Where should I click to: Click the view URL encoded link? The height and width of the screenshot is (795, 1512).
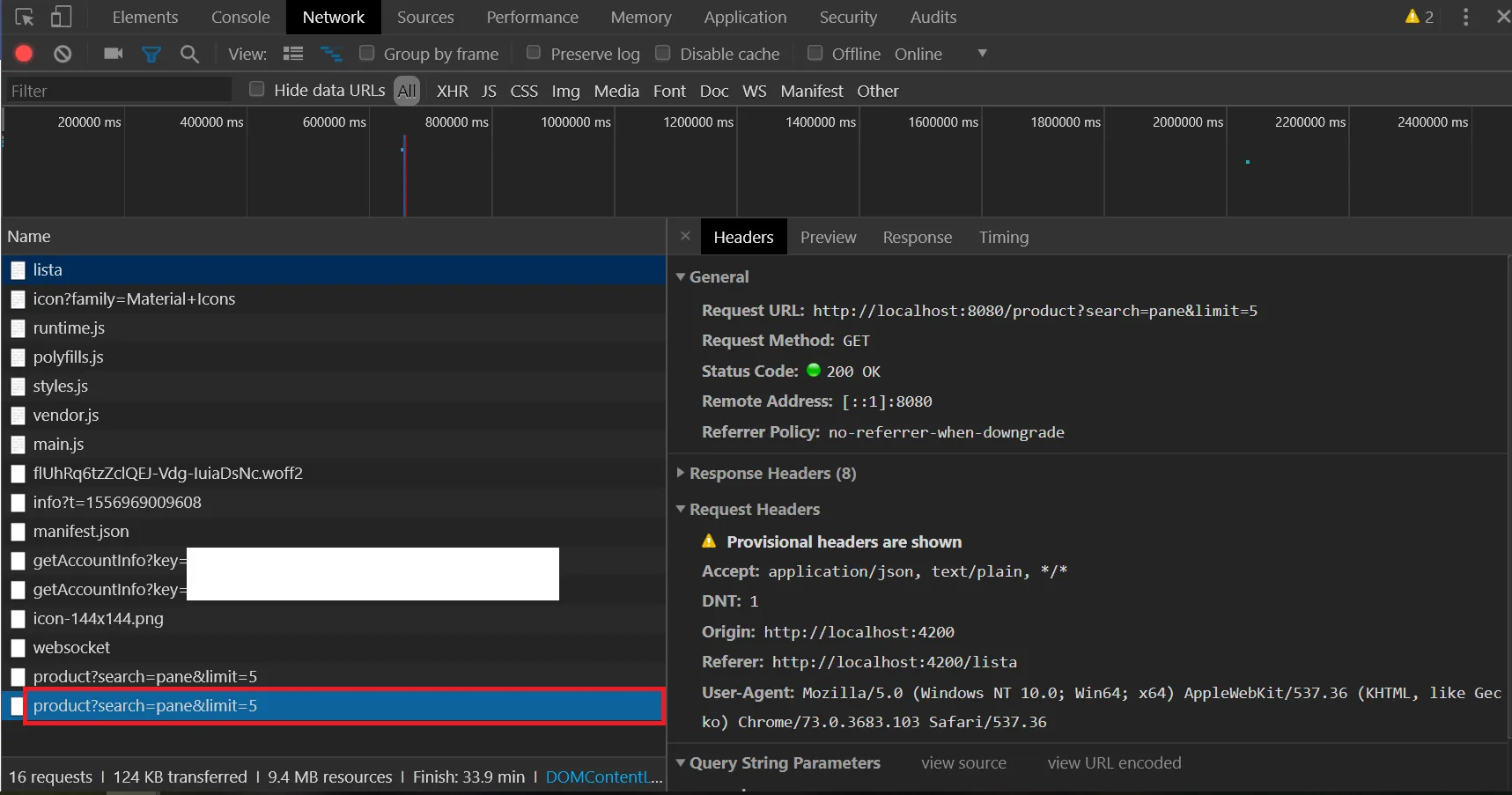[1114, 763]
